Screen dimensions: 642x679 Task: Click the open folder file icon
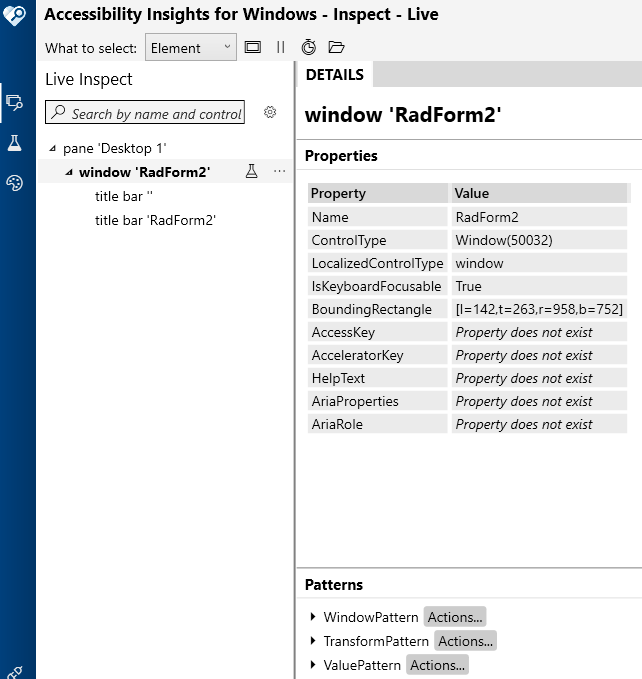336,47
